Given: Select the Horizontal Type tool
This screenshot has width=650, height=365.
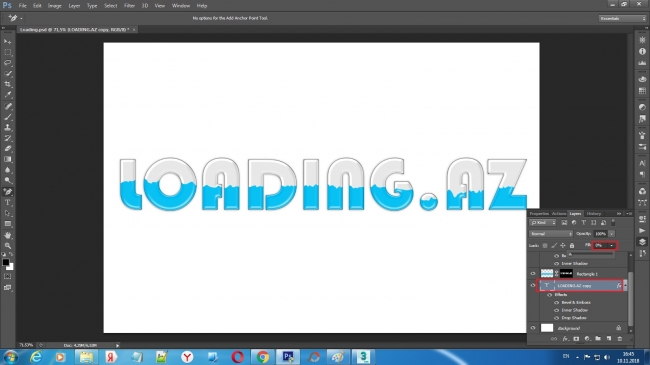Looking at the screenshot, I should (x=8, y=203).
